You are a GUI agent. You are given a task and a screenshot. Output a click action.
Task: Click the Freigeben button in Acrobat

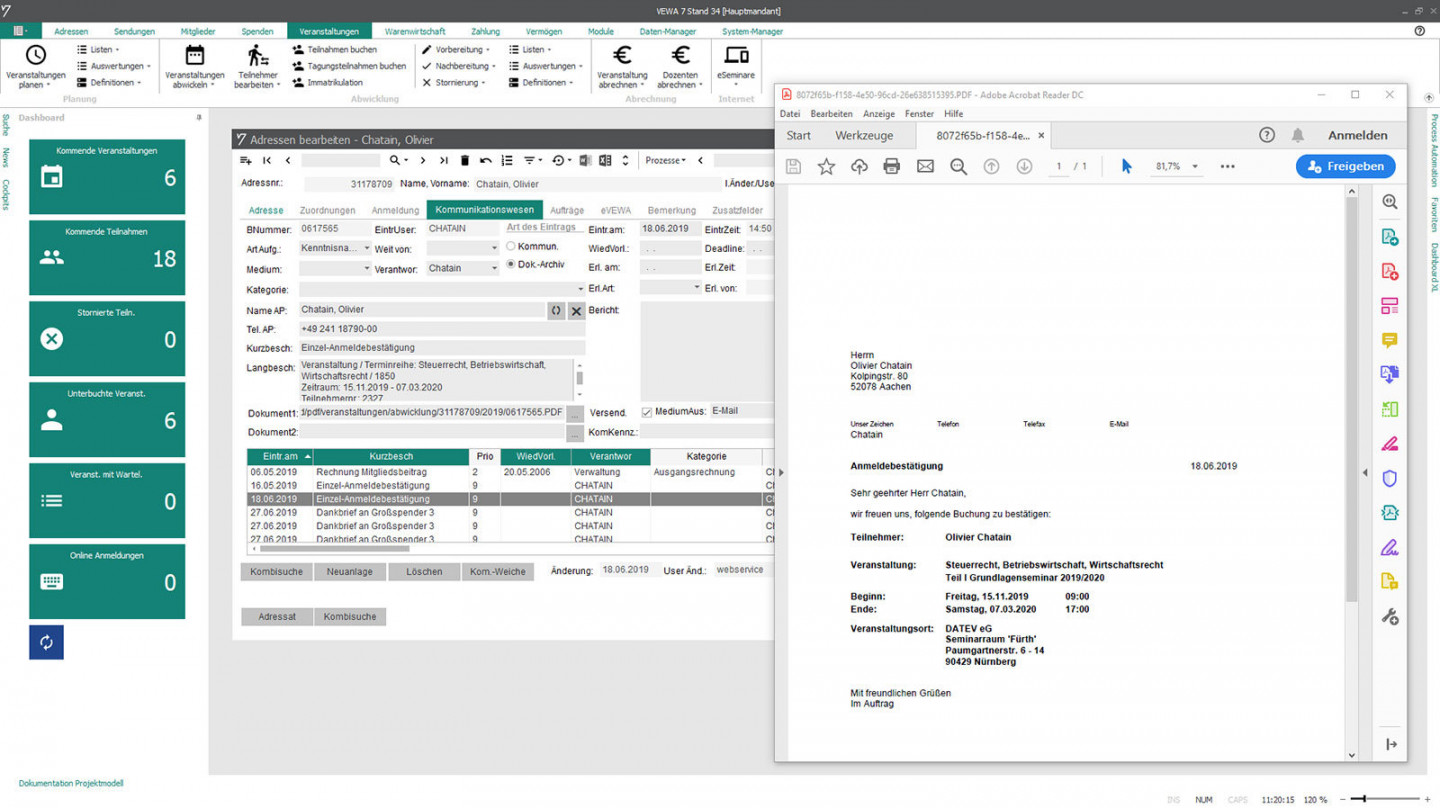click(1346, 166)
